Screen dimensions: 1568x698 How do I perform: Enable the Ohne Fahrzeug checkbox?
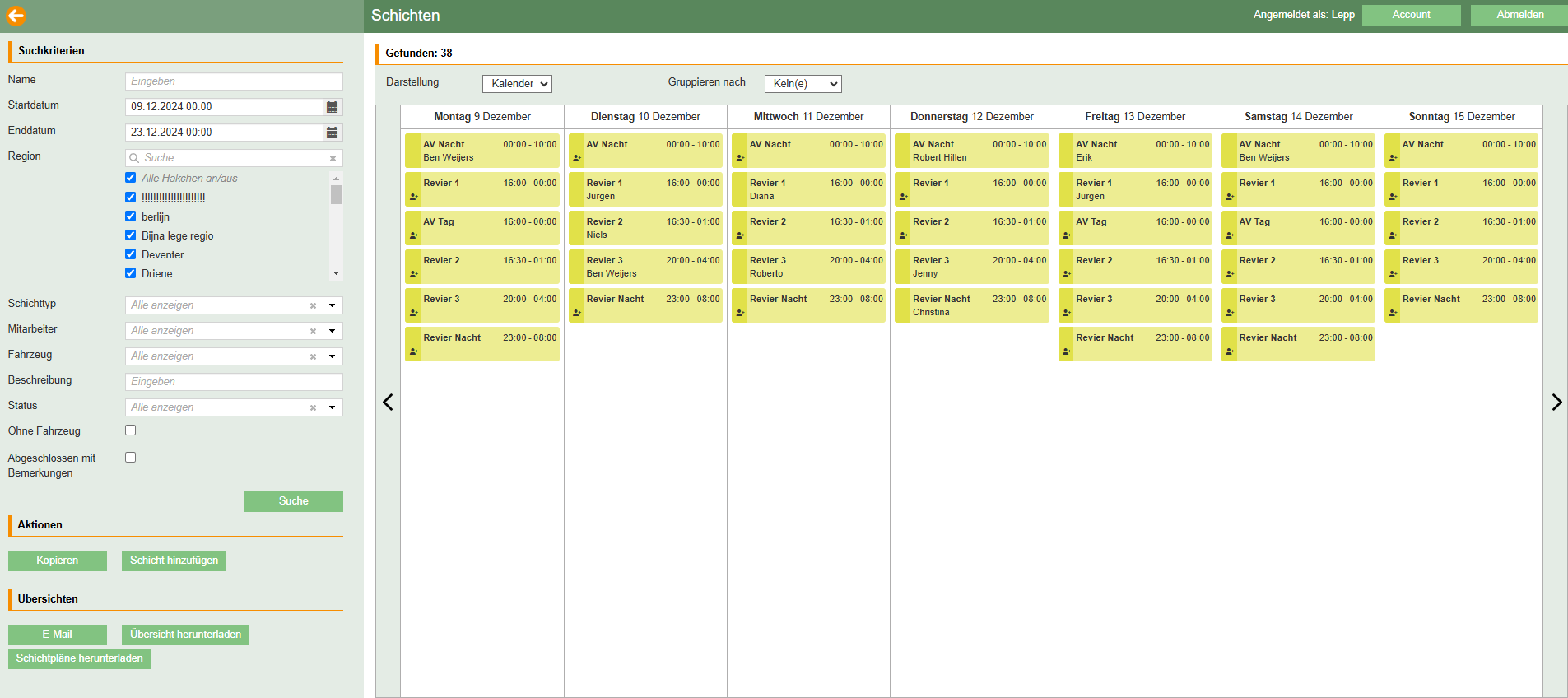click(x=130, y=430)
